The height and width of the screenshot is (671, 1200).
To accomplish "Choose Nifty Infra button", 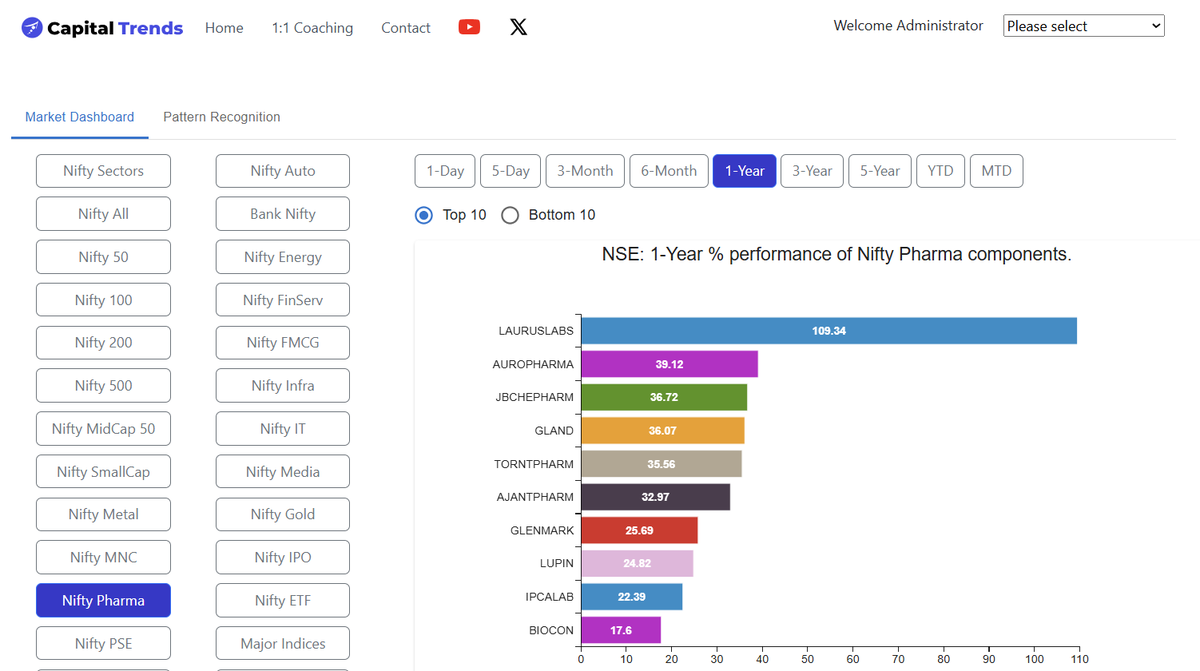I will (x=283, y=386).
